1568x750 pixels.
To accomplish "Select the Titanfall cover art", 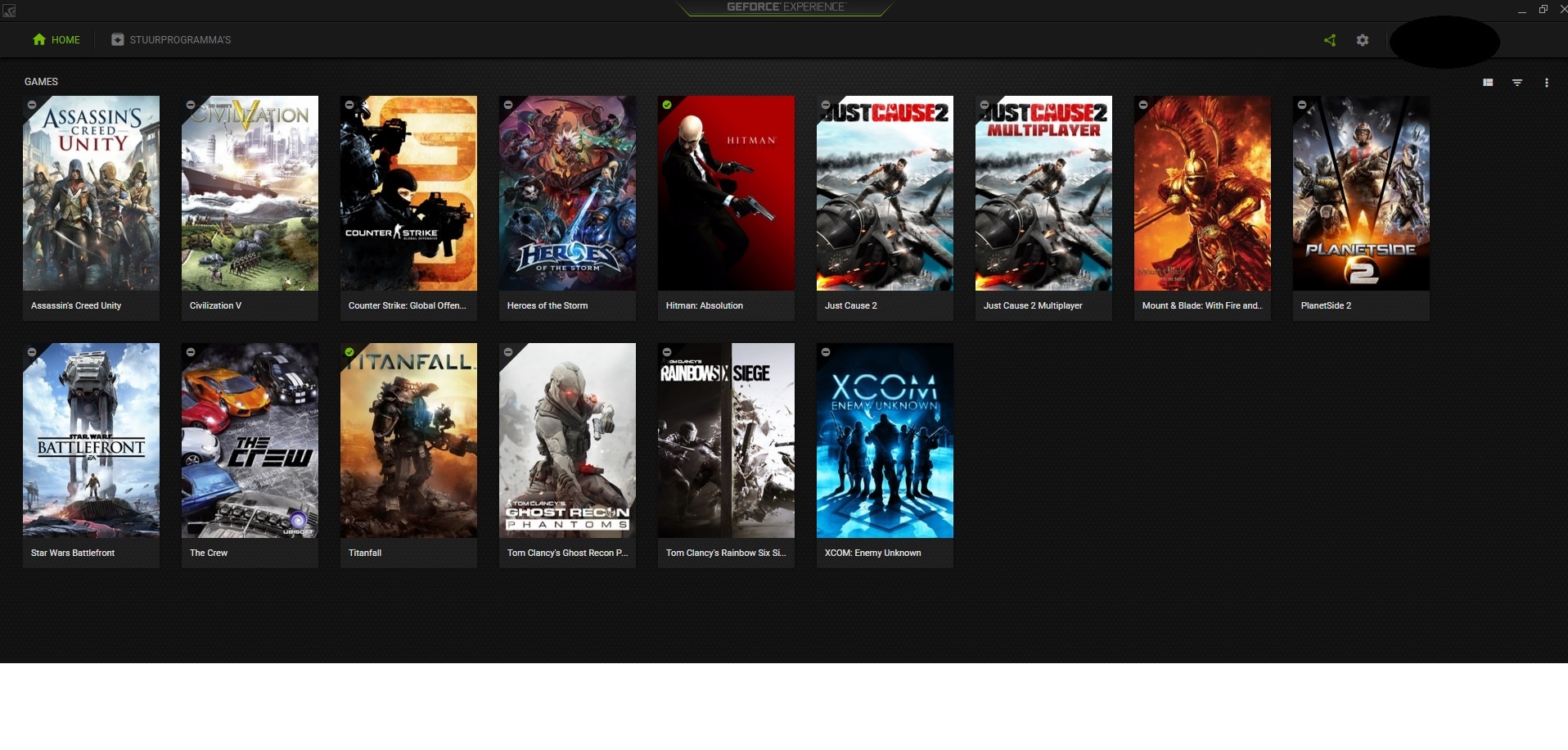I will click(x=408, y=441).
